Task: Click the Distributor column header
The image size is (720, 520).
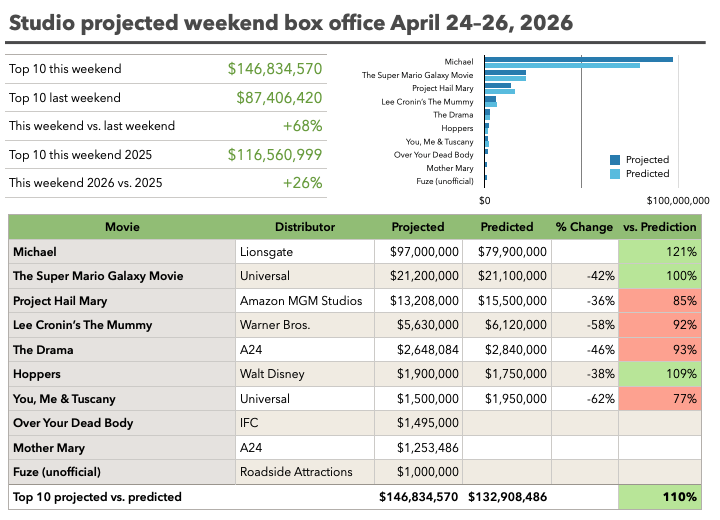Action: tap(305, 227)
